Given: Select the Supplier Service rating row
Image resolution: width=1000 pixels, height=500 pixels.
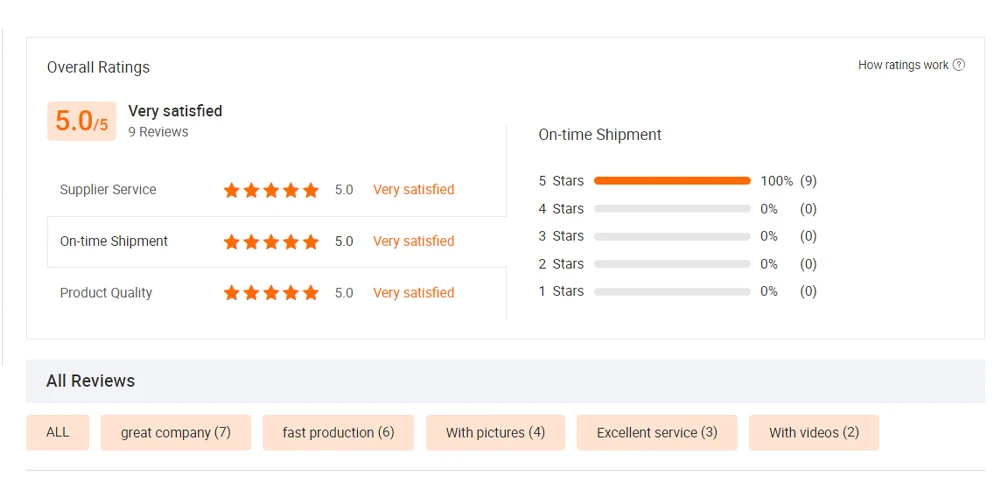Looking at the screenshot, I should point(108,190).
